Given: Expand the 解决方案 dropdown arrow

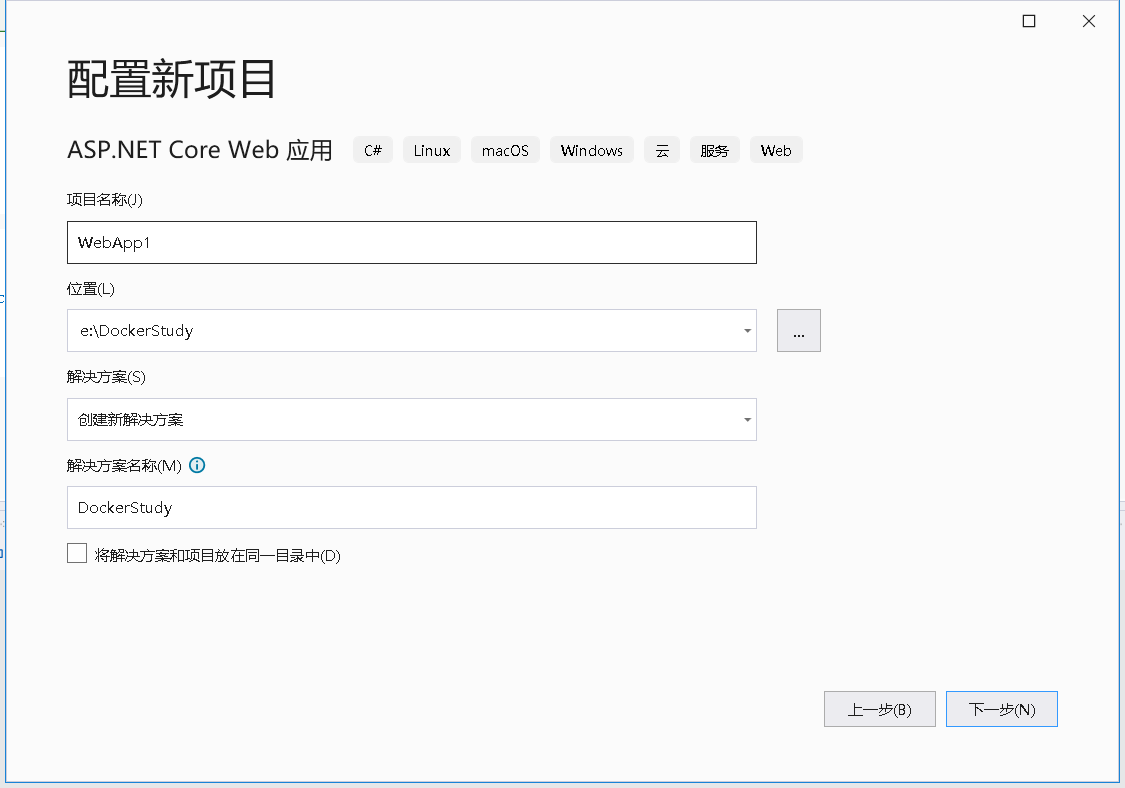Looking at the screenshot, I should point(747,420).
